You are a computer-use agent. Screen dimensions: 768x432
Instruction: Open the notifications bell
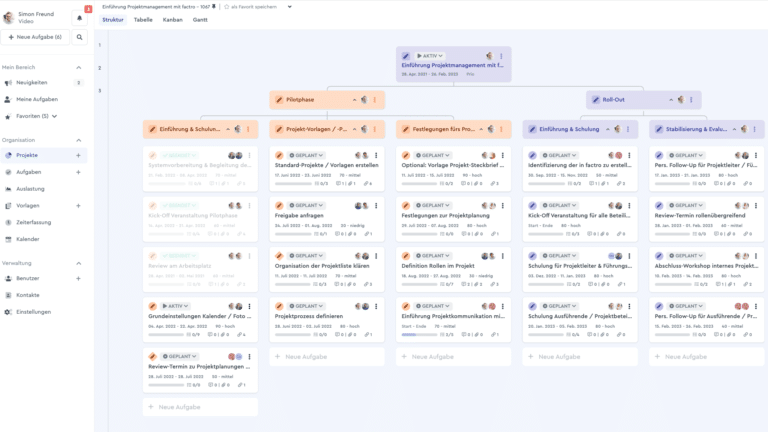point(80,17)
